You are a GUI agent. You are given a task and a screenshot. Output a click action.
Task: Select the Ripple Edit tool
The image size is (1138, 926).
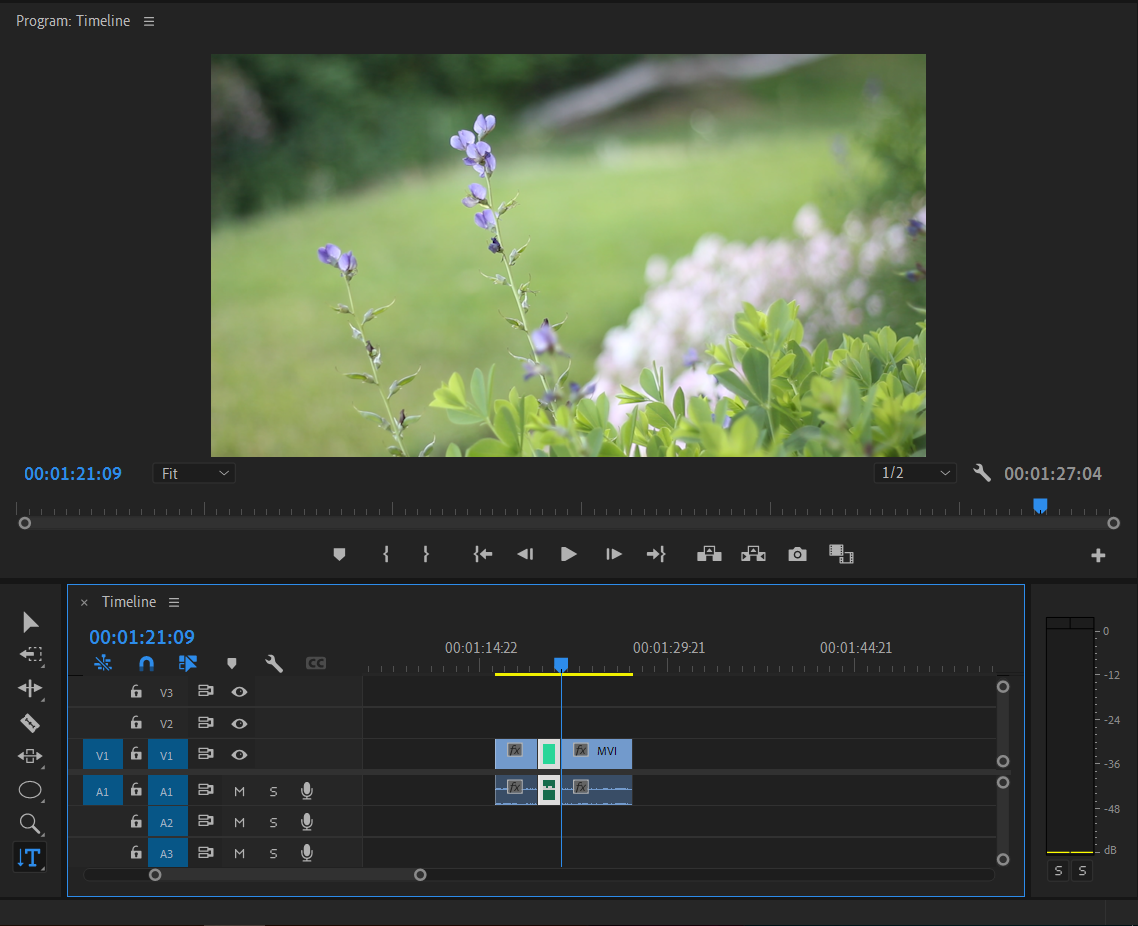30,689
